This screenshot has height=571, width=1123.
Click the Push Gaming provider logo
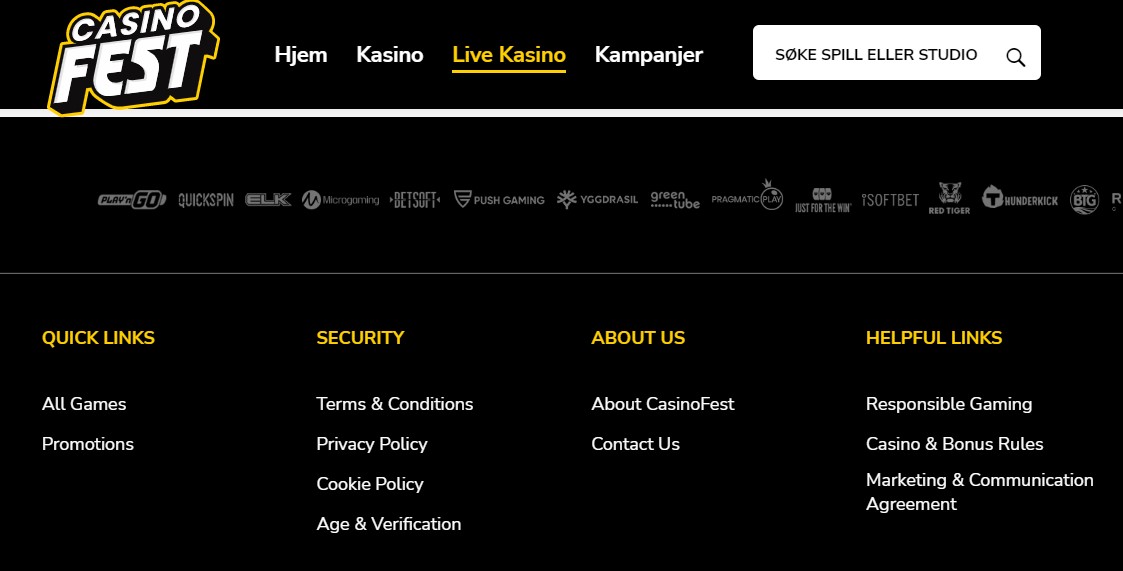(x=499, y=200)
